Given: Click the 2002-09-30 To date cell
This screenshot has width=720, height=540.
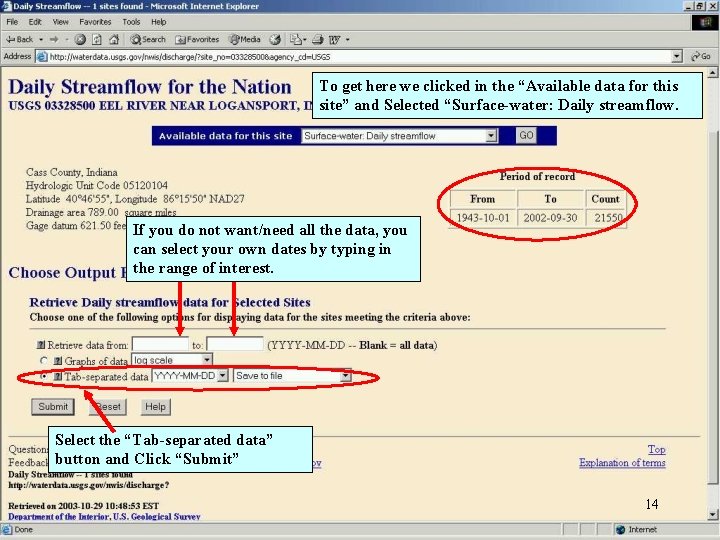Looking at the screenshot, I should tap(550, 218).
